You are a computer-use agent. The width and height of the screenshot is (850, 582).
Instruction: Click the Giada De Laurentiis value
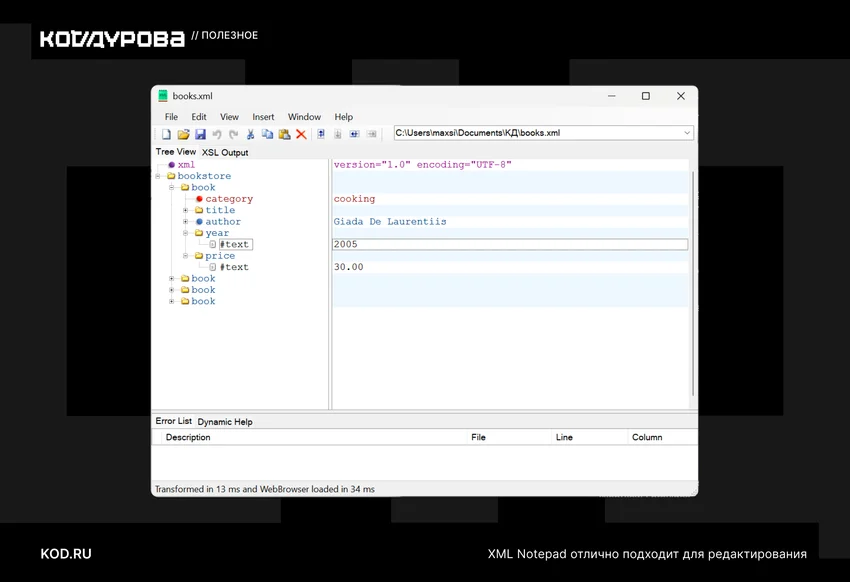pyautogui.click(x=390, y=222)
